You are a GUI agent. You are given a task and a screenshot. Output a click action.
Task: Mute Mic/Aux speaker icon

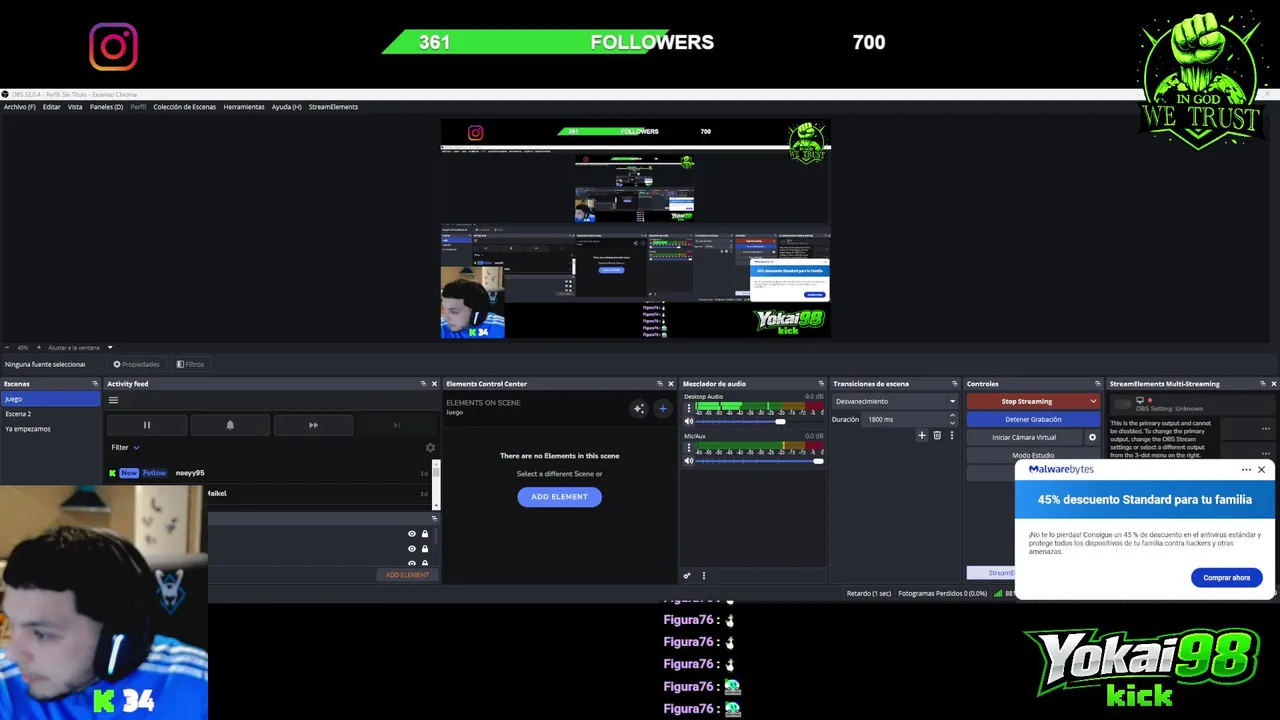coord(688,461)
